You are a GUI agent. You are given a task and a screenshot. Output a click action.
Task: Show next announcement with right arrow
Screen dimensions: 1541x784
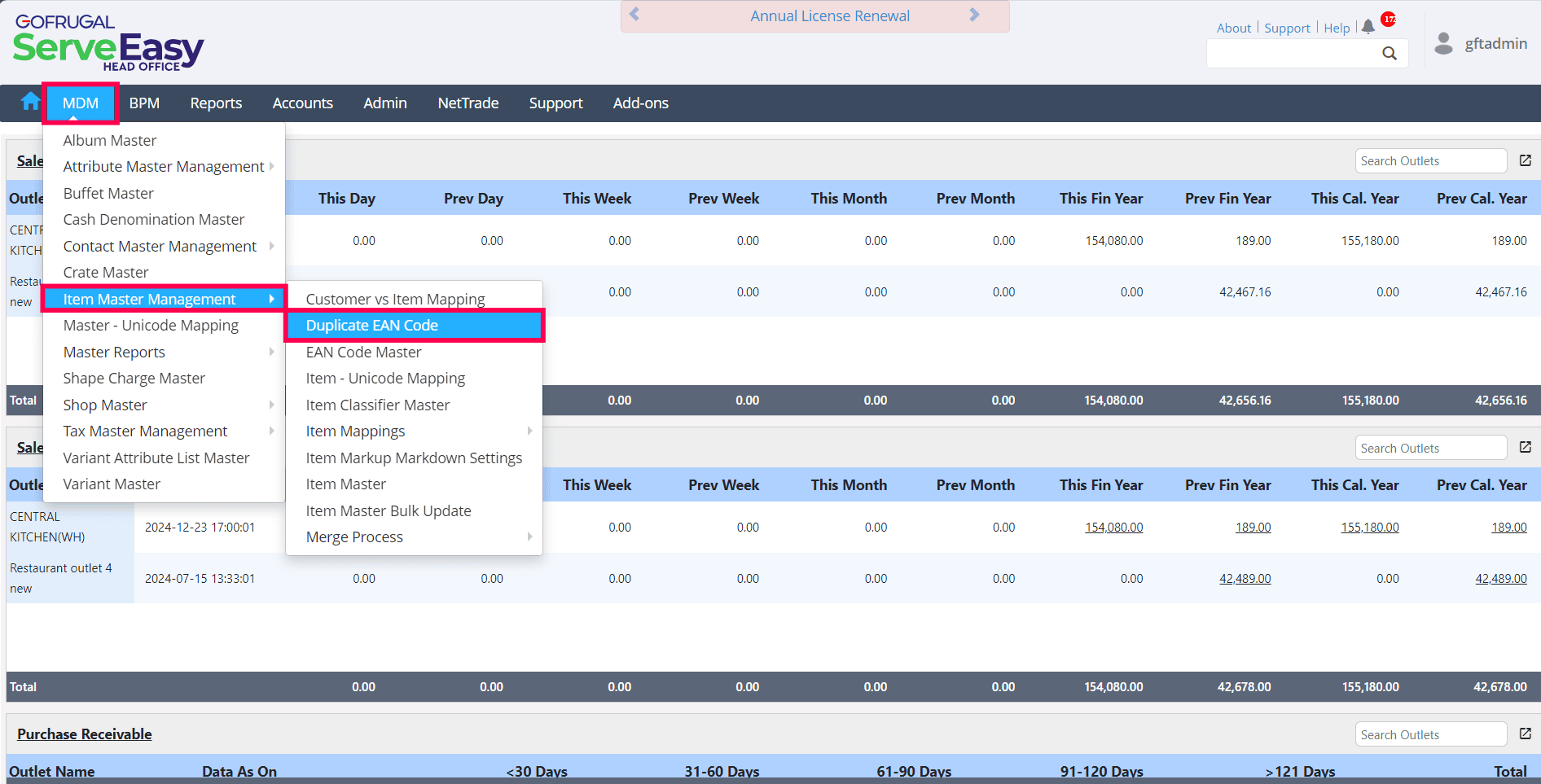click(974, 15)
